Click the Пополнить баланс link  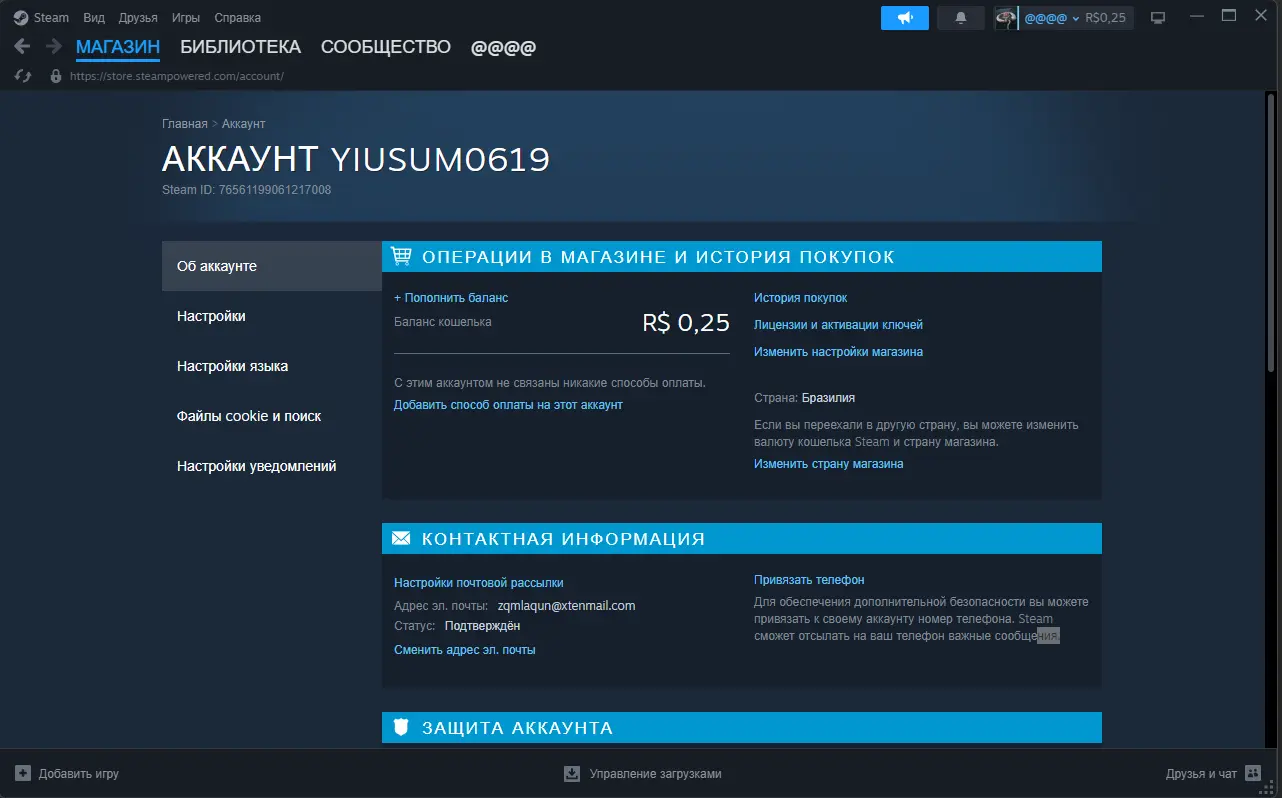(x=451, y=298)
